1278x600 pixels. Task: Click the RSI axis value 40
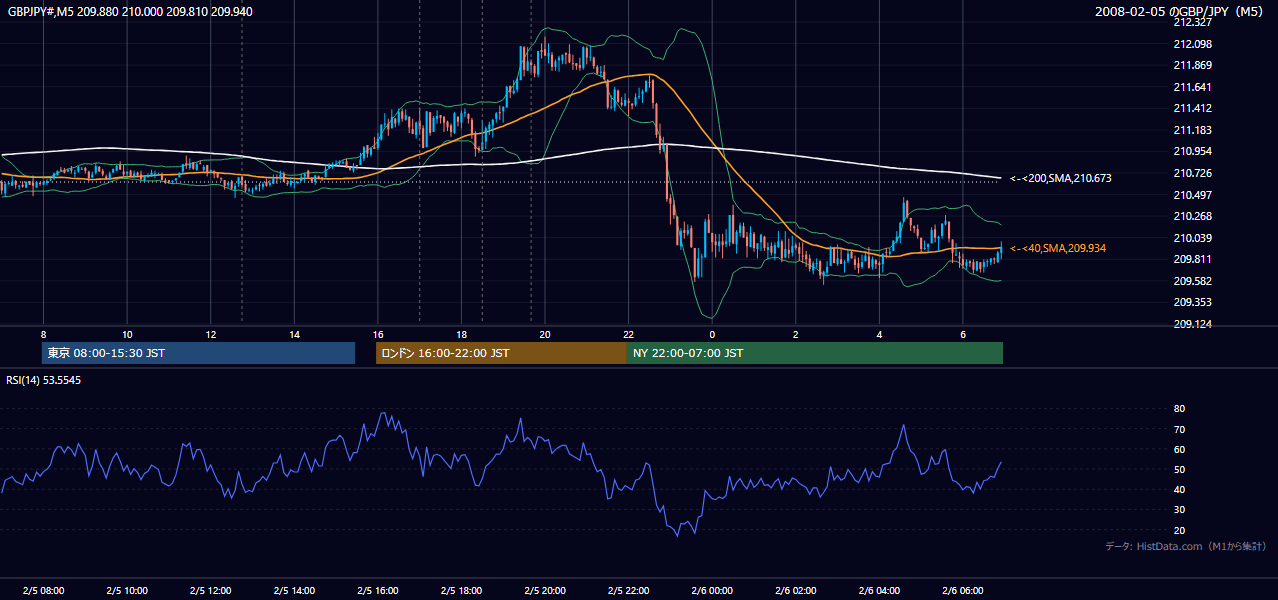click(1179, 489)
